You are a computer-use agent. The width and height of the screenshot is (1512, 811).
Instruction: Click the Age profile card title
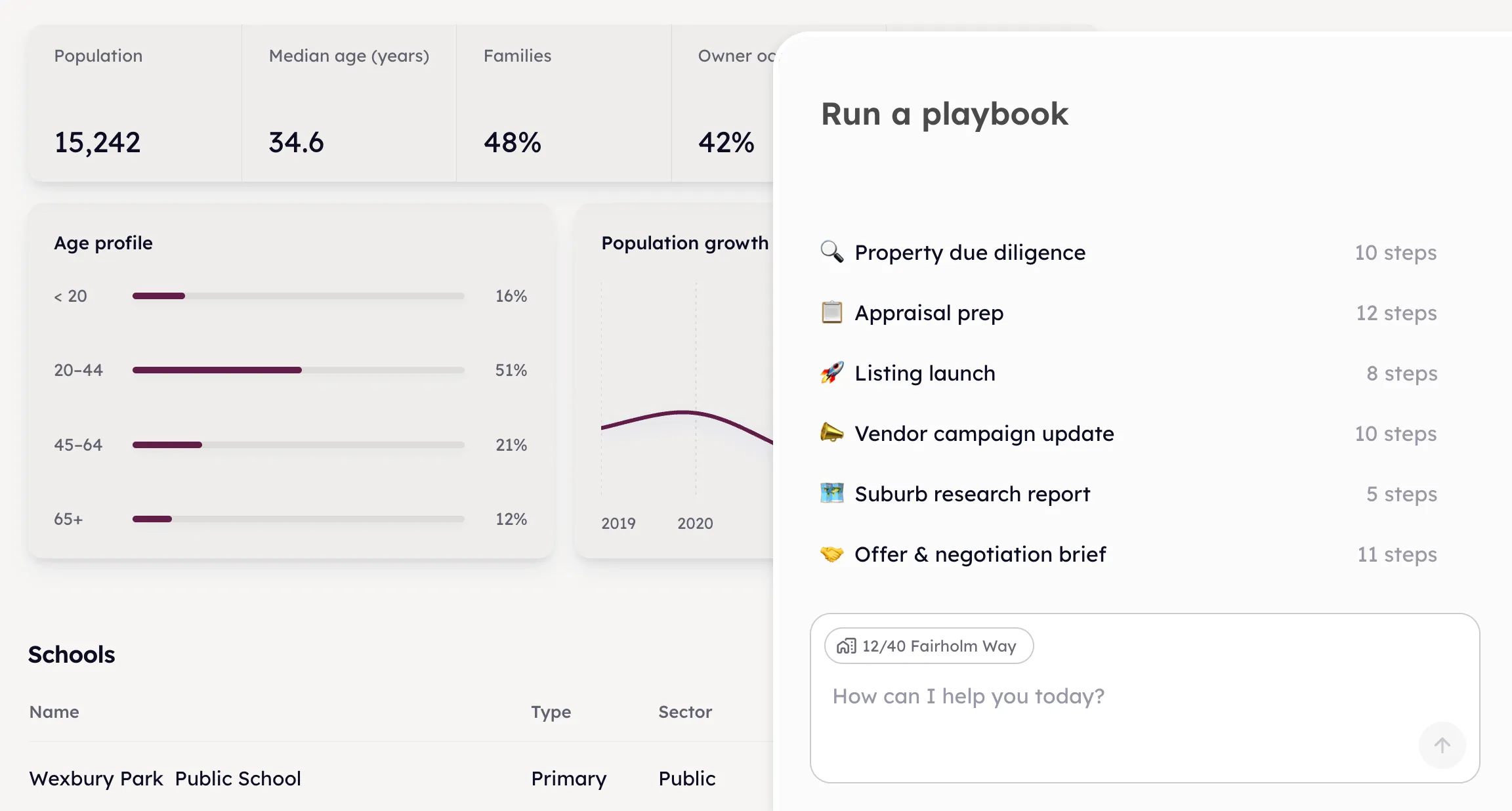(103, 243)
